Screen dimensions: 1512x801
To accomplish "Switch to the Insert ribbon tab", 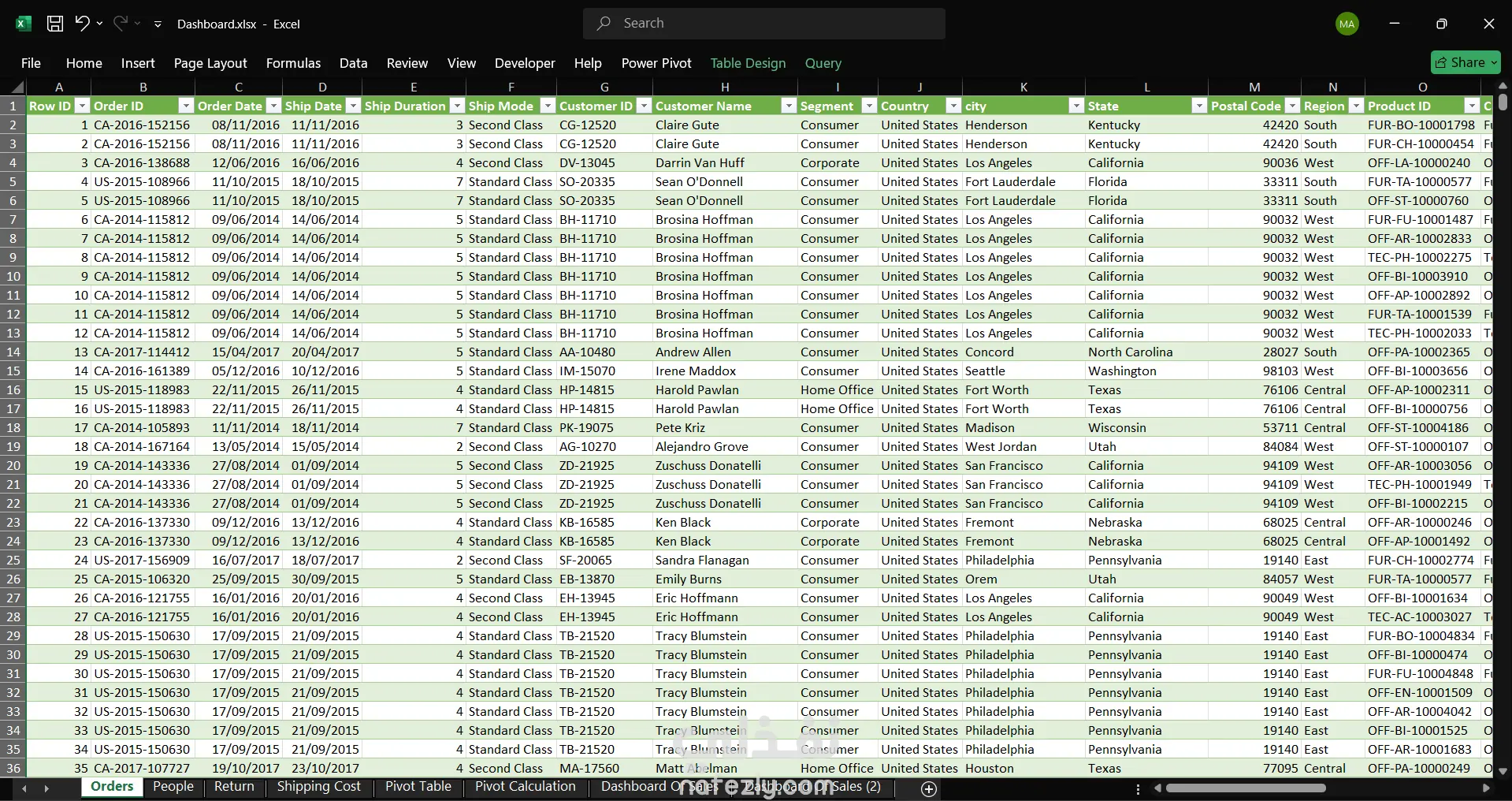I will pos(138,63).
